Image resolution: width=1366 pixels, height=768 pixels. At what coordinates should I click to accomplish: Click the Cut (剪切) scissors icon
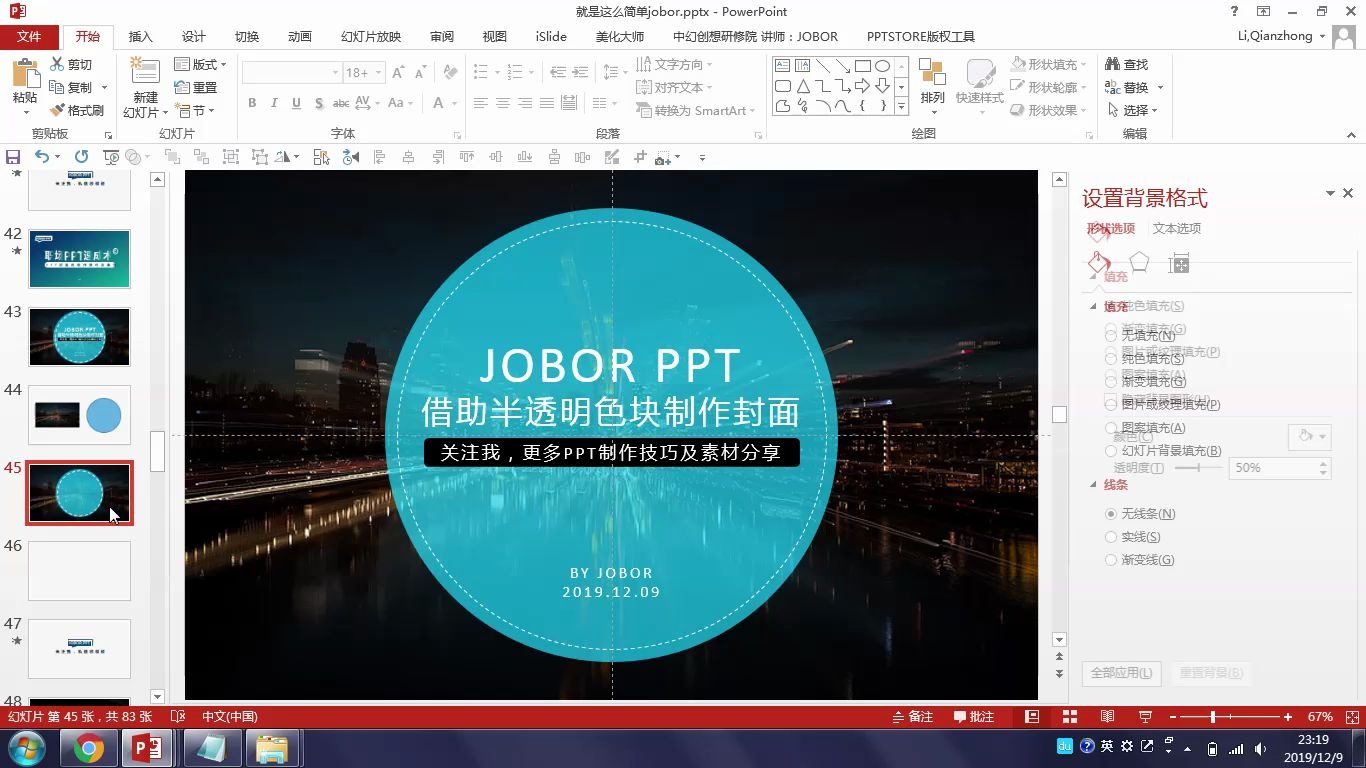[x=57, y=64]
